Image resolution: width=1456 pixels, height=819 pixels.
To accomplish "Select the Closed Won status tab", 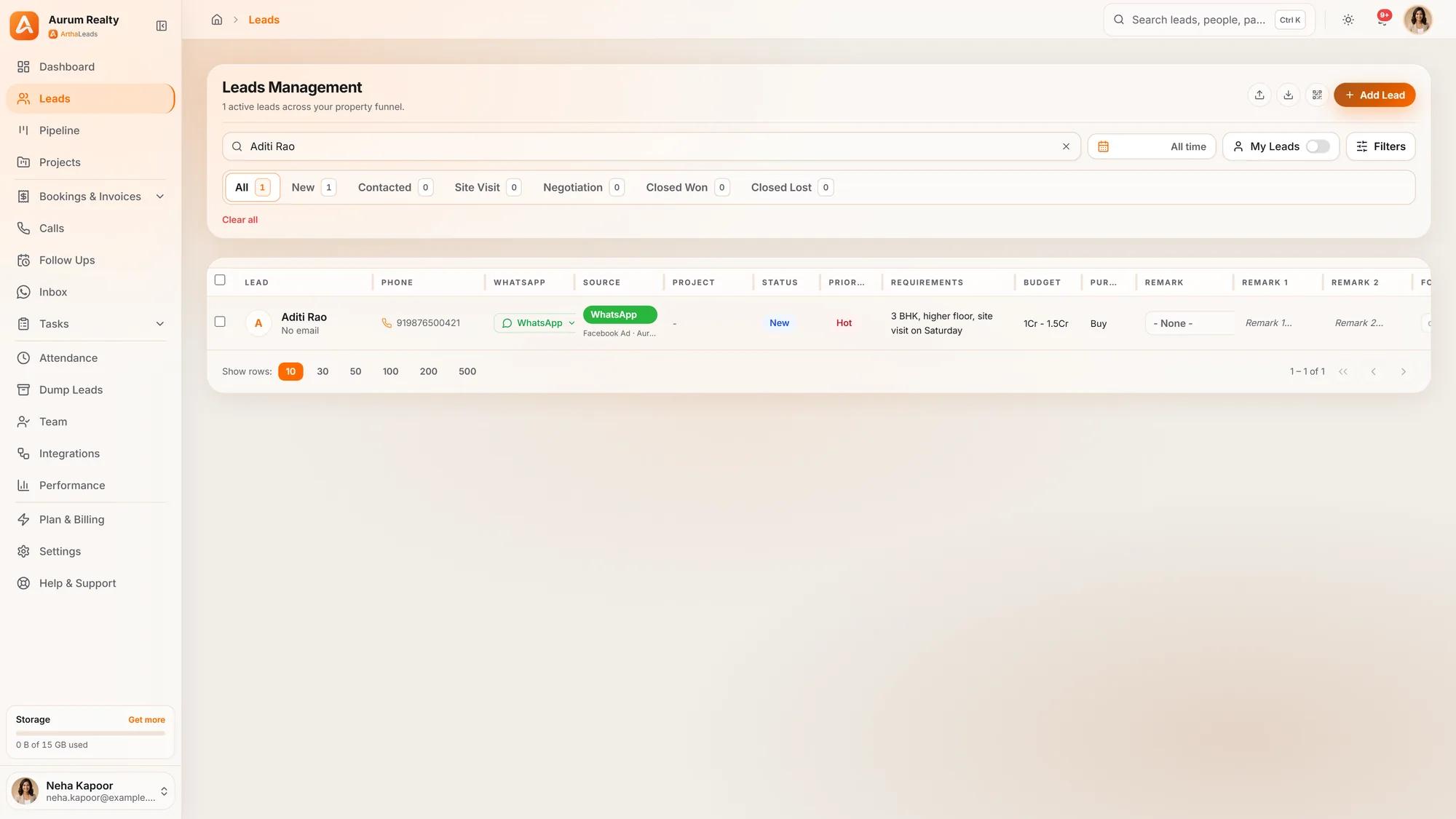I will [x=687, y=187].
